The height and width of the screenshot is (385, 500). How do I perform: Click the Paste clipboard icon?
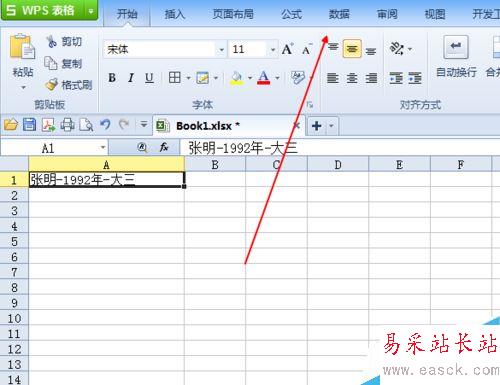(22, 47)
